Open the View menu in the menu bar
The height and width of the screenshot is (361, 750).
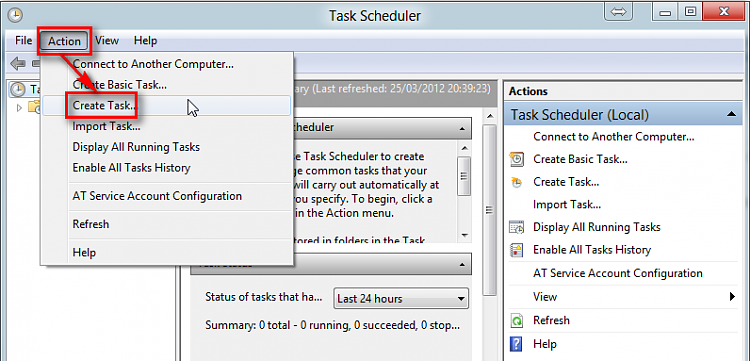pyautogui.click(x=107, y=41)
